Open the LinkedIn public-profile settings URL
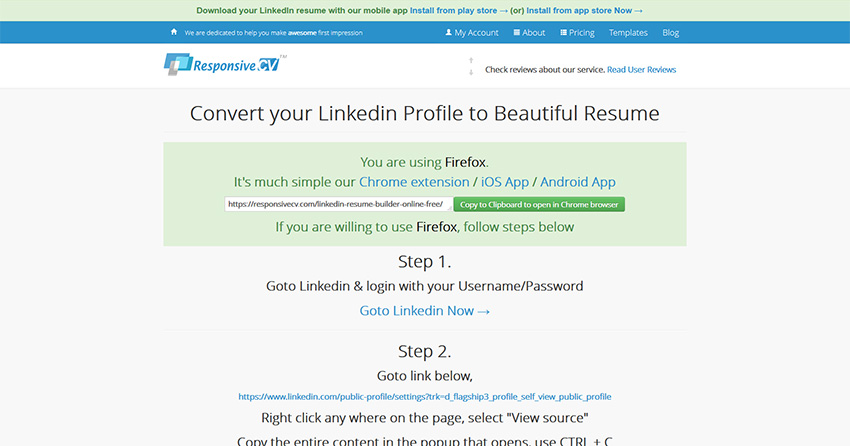This screenshot has width=850, height=446. [x=425, y=396]
